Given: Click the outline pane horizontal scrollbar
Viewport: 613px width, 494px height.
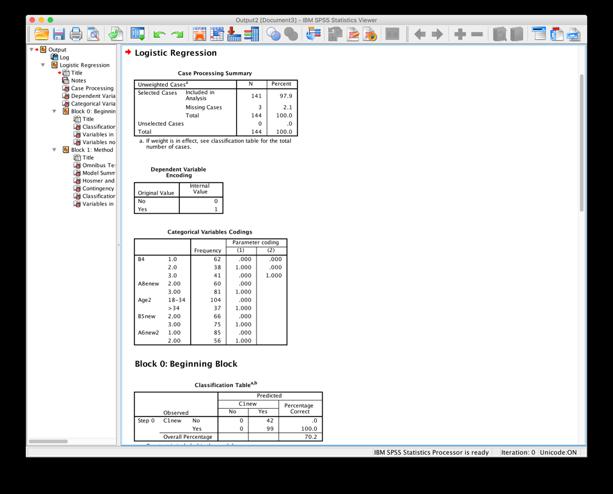Looking at the screenshot, I should coord(48,441).
